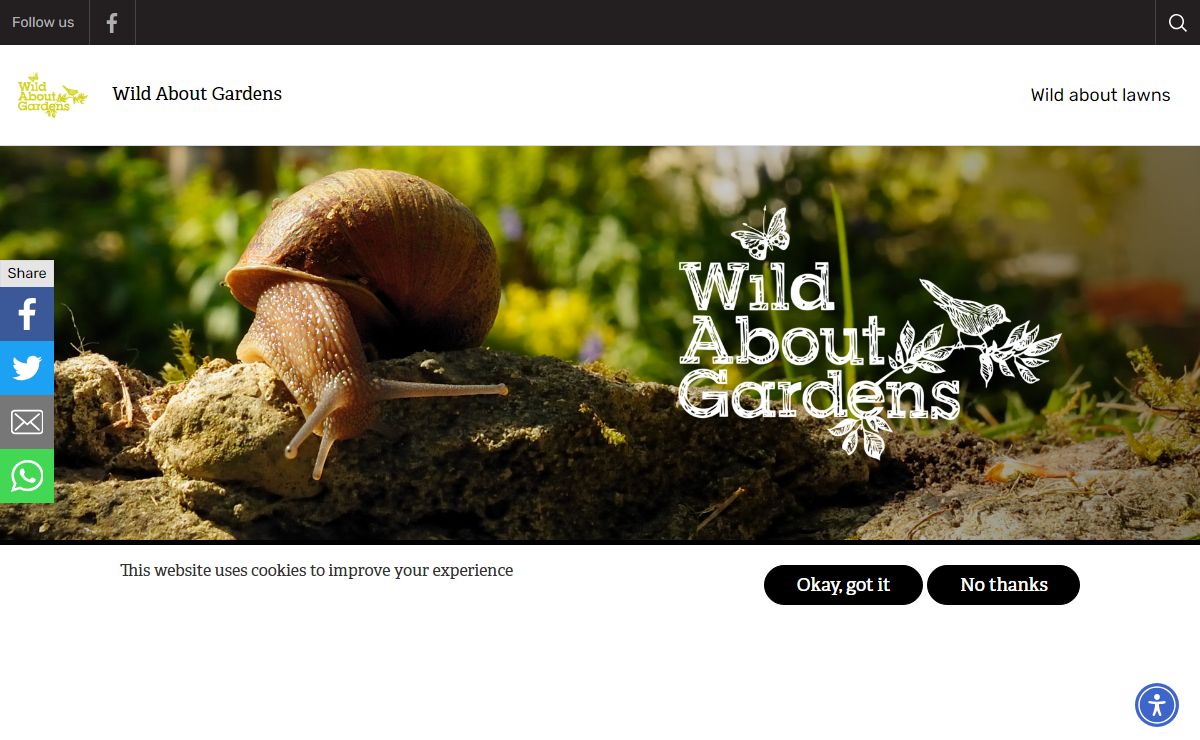Screen dimensions: 1200x740
Task: Click the cookie notice text
Action: (317, 571)
